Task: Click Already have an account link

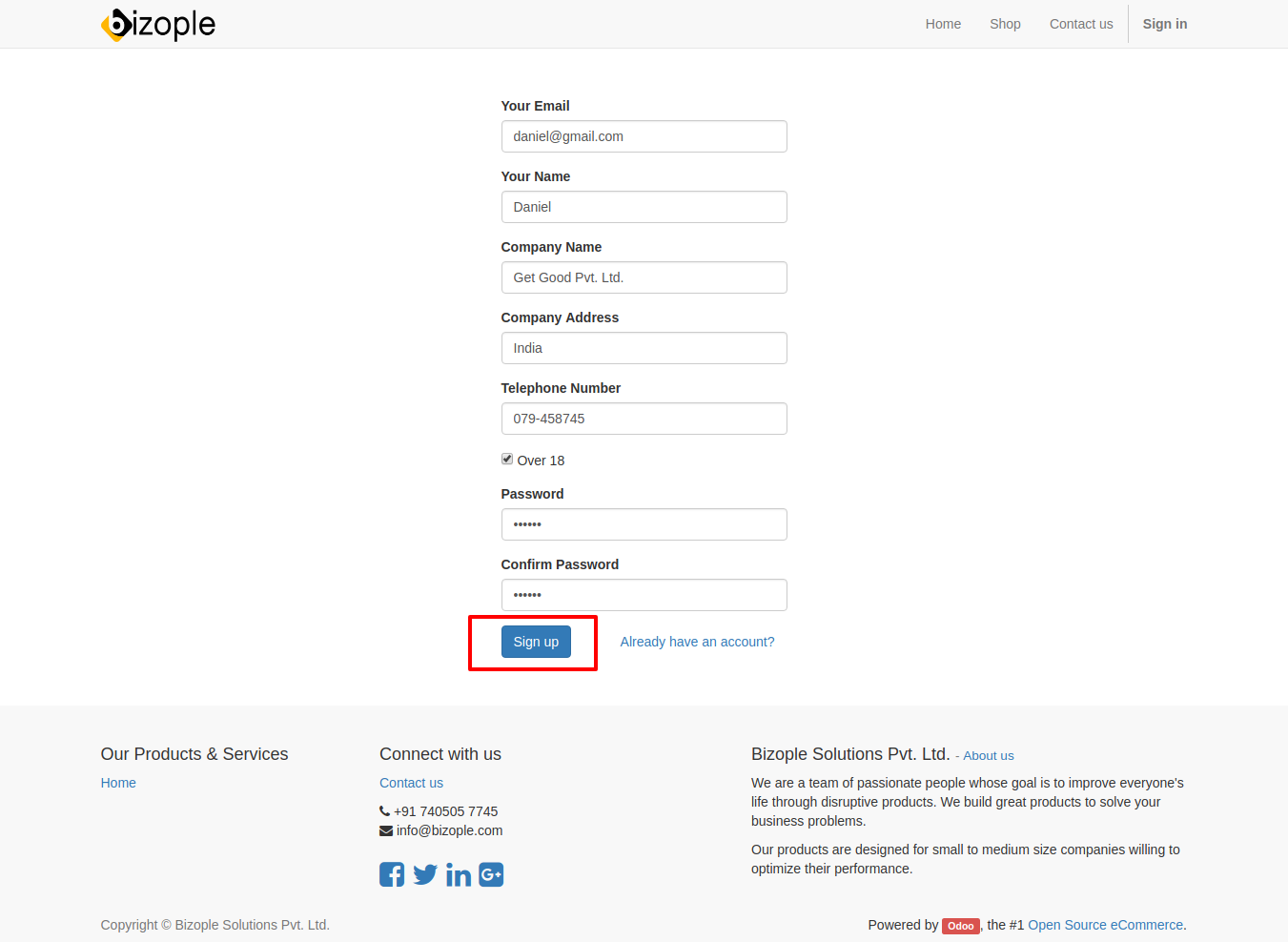Action: point(697,642)
